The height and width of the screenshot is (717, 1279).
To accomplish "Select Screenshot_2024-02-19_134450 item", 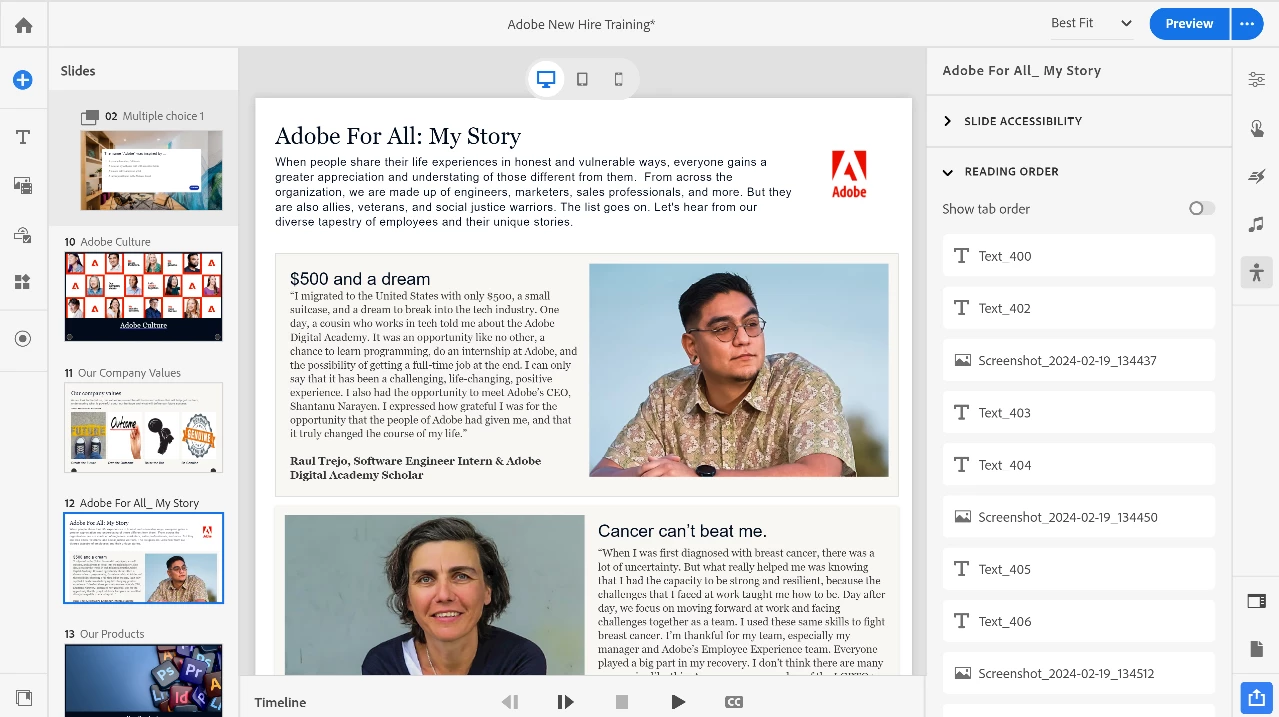I will 1078,517.
